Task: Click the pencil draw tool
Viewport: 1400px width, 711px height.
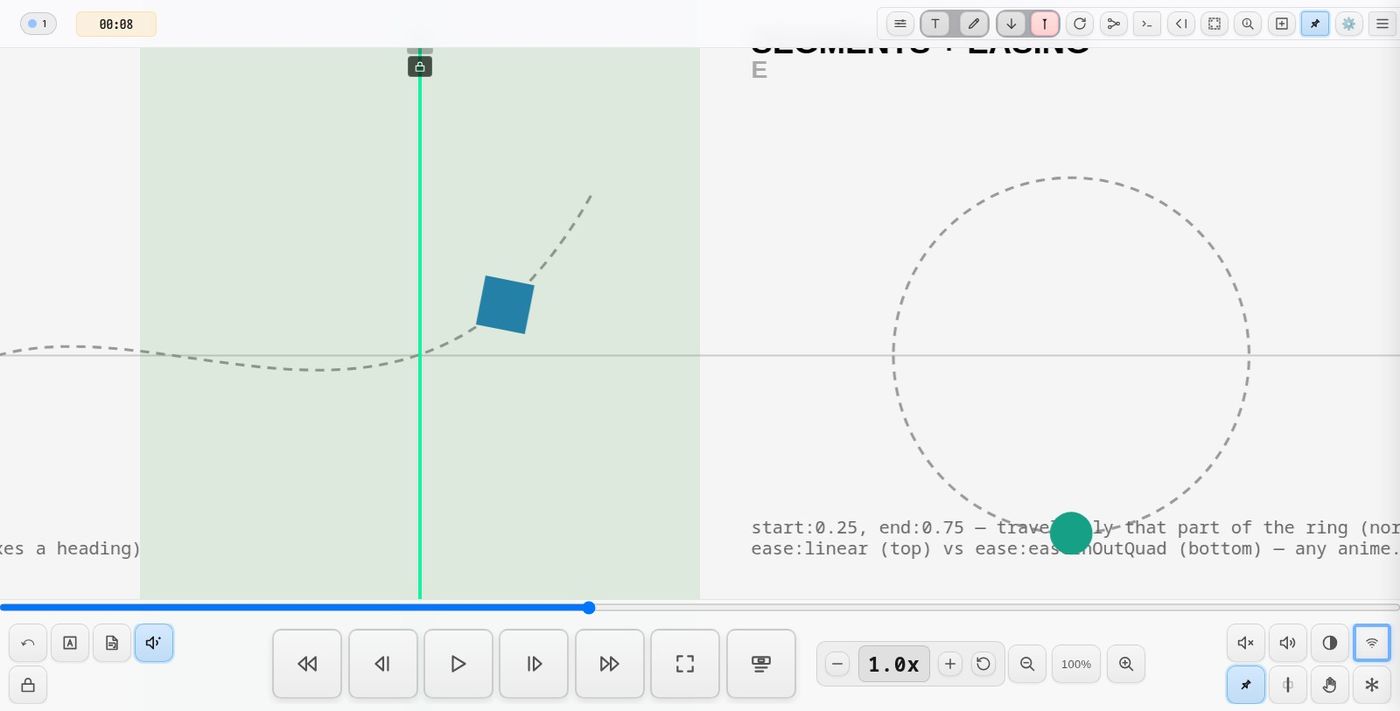Action: point(974,24)
